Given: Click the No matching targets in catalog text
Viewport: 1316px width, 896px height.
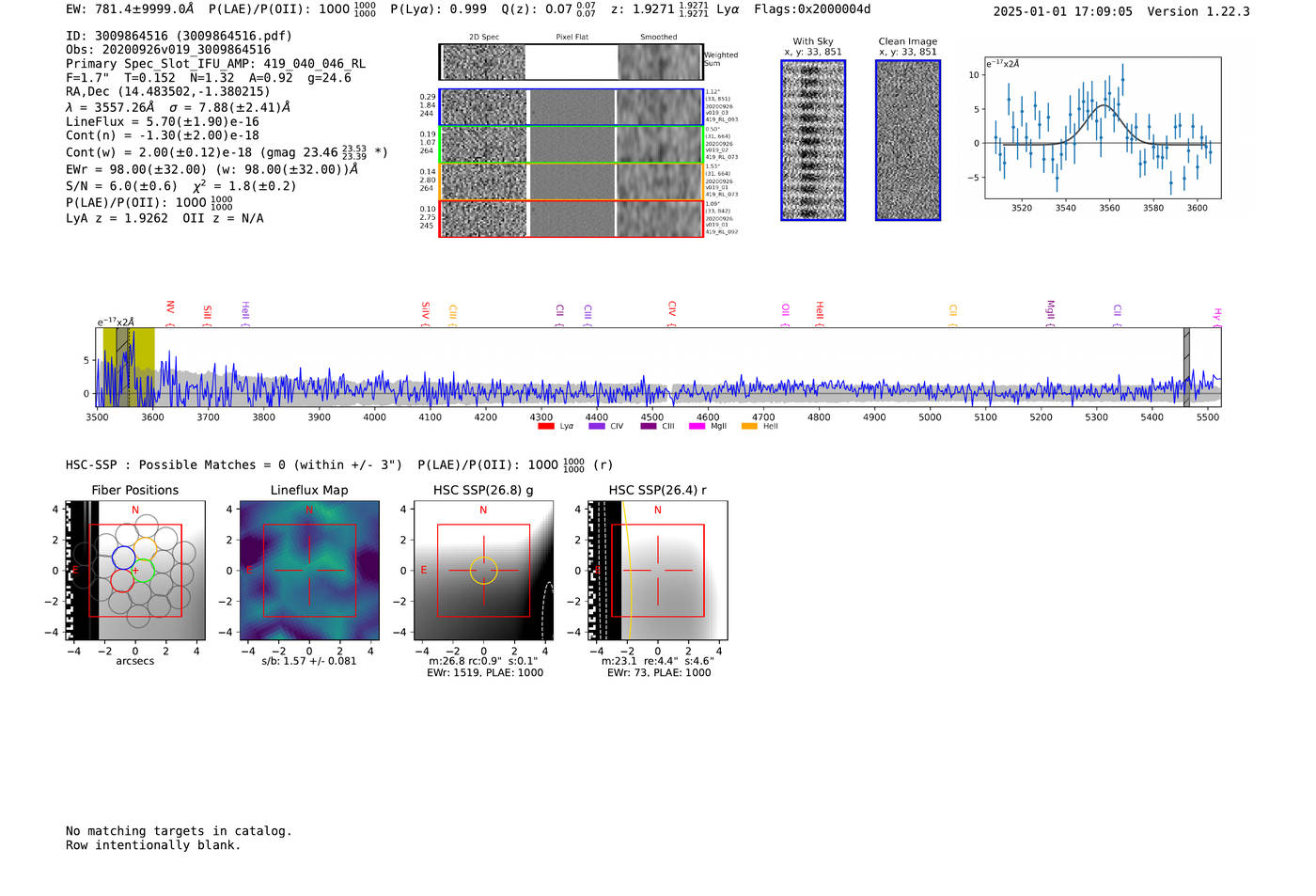Looking at the screenshot, I should (179, 831).
